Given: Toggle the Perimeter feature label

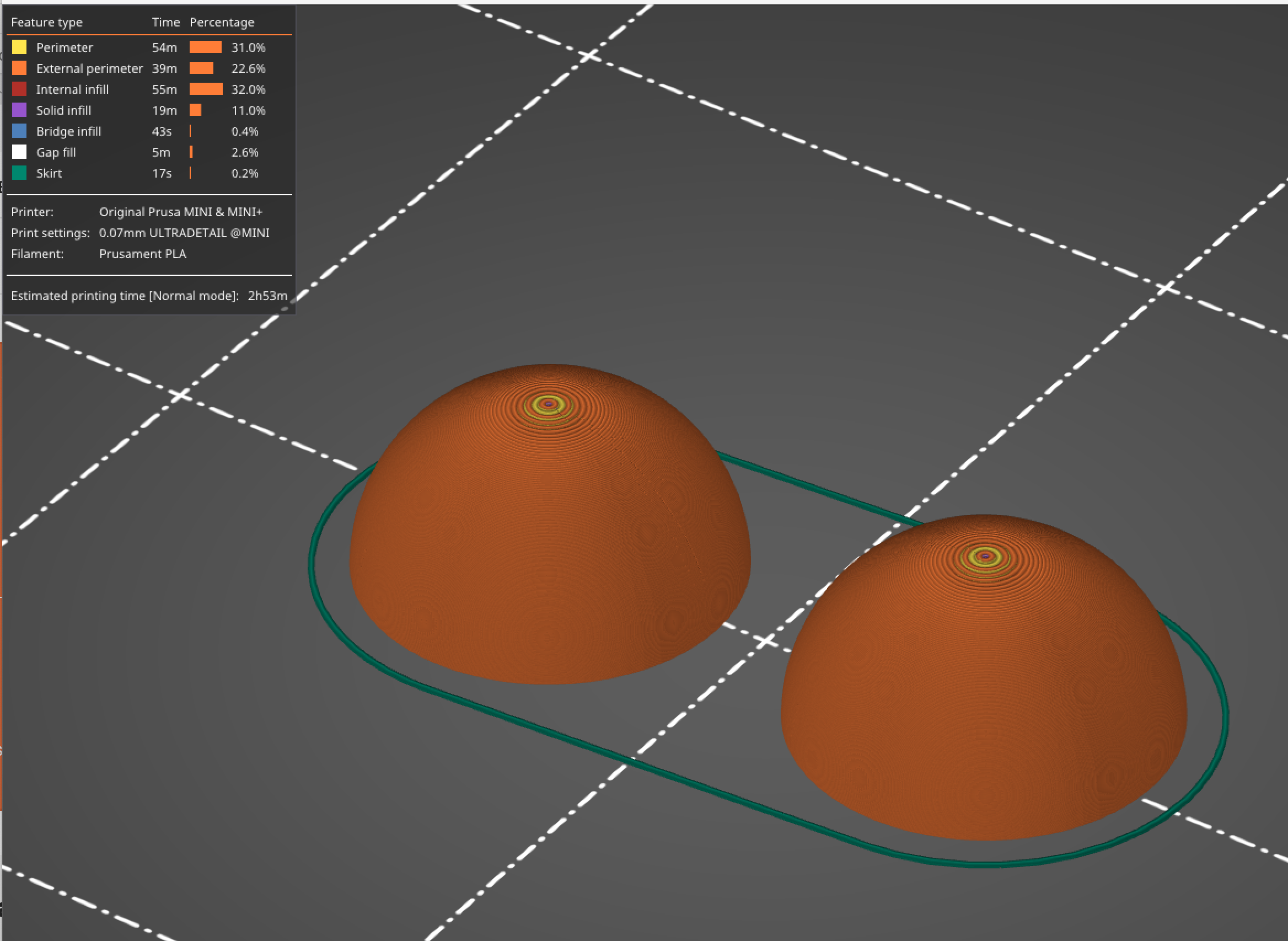Looking at the screenshot, I should coord(65,47).
